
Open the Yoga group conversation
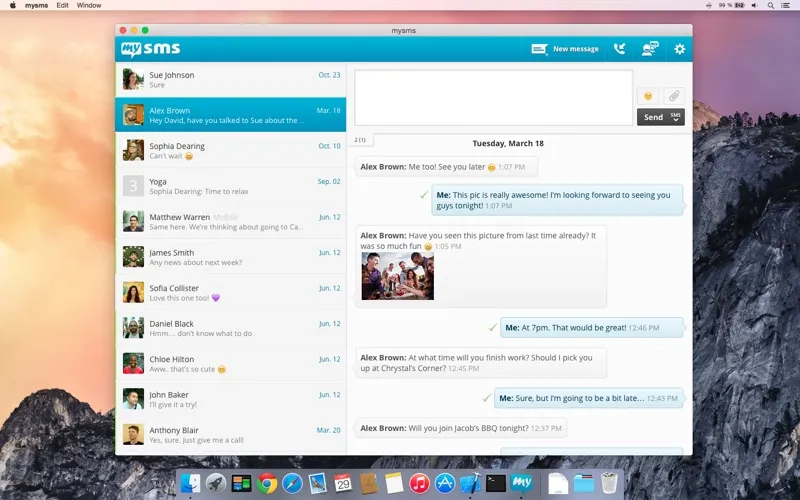(x=231, y=186)
